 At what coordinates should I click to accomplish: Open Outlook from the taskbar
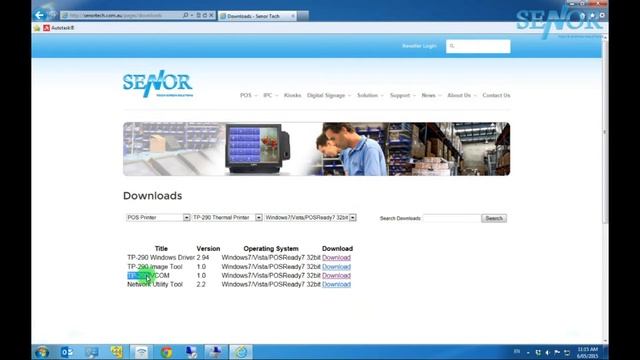pyautogui.click(x=67, y=352)
